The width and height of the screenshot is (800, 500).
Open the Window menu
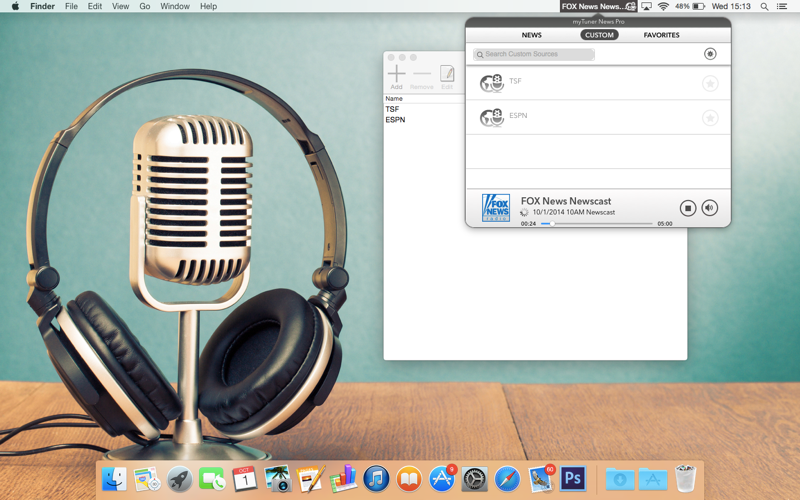click(175, 6)
